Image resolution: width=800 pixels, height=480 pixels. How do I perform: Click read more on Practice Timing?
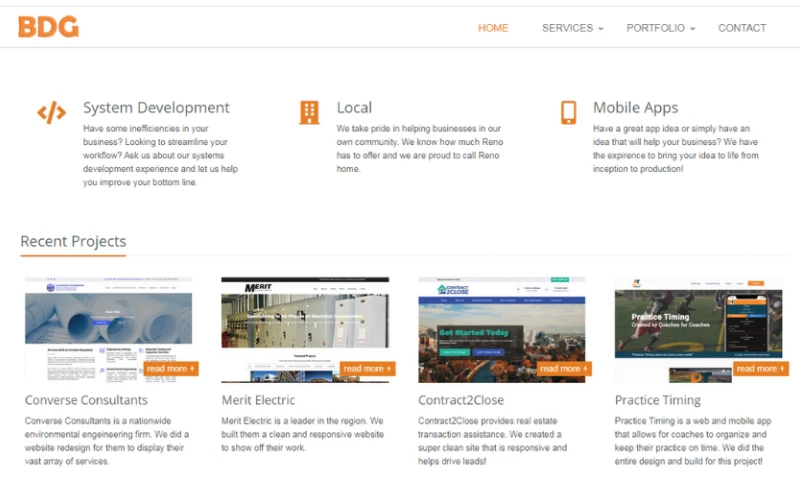[x=761, y=369]
